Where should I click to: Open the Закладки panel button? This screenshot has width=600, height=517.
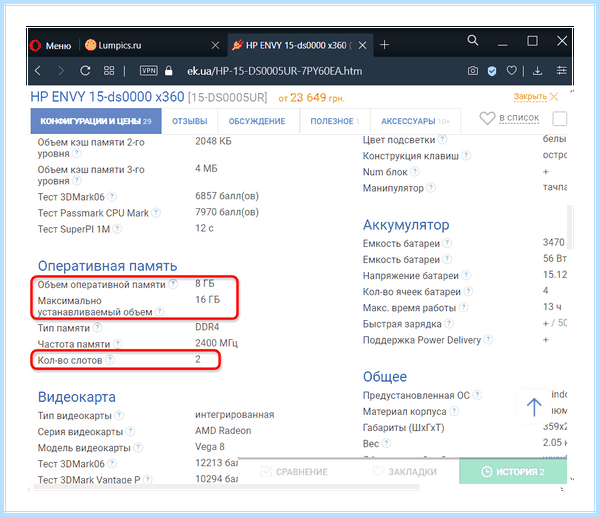[x=405, y=471]
